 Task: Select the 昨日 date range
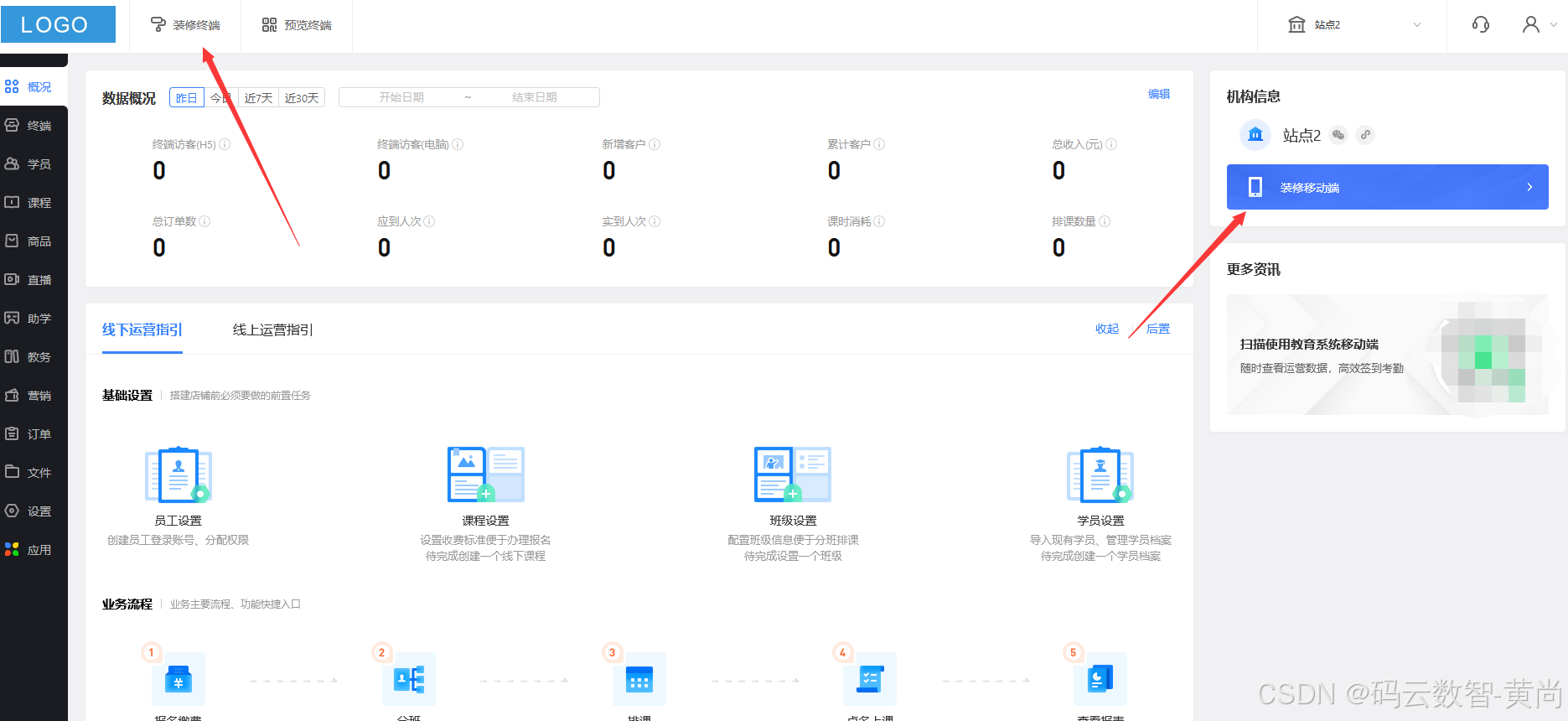(x=186, y=98)
